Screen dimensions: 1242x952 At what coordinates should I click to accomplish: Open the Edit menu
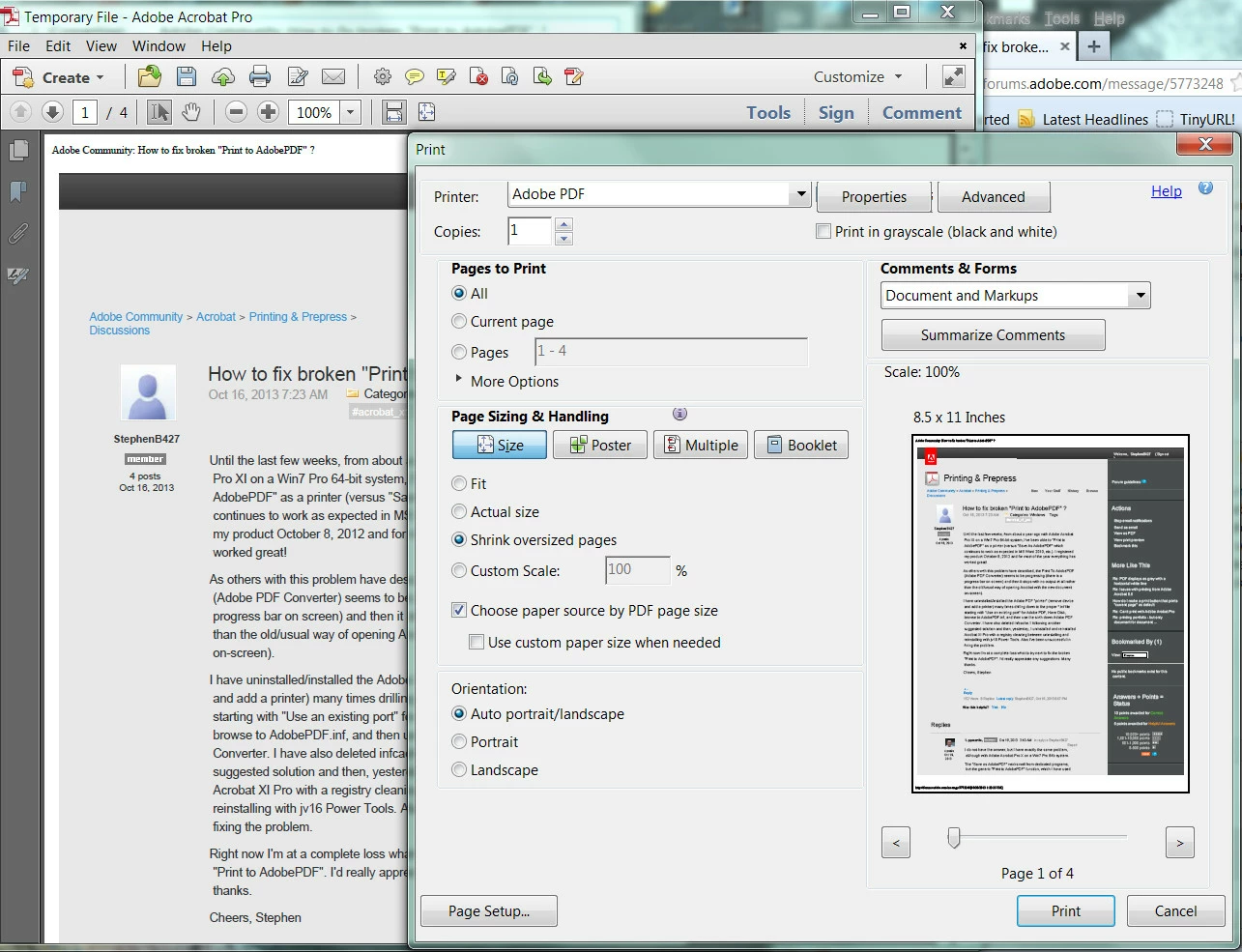coord(58,45)
